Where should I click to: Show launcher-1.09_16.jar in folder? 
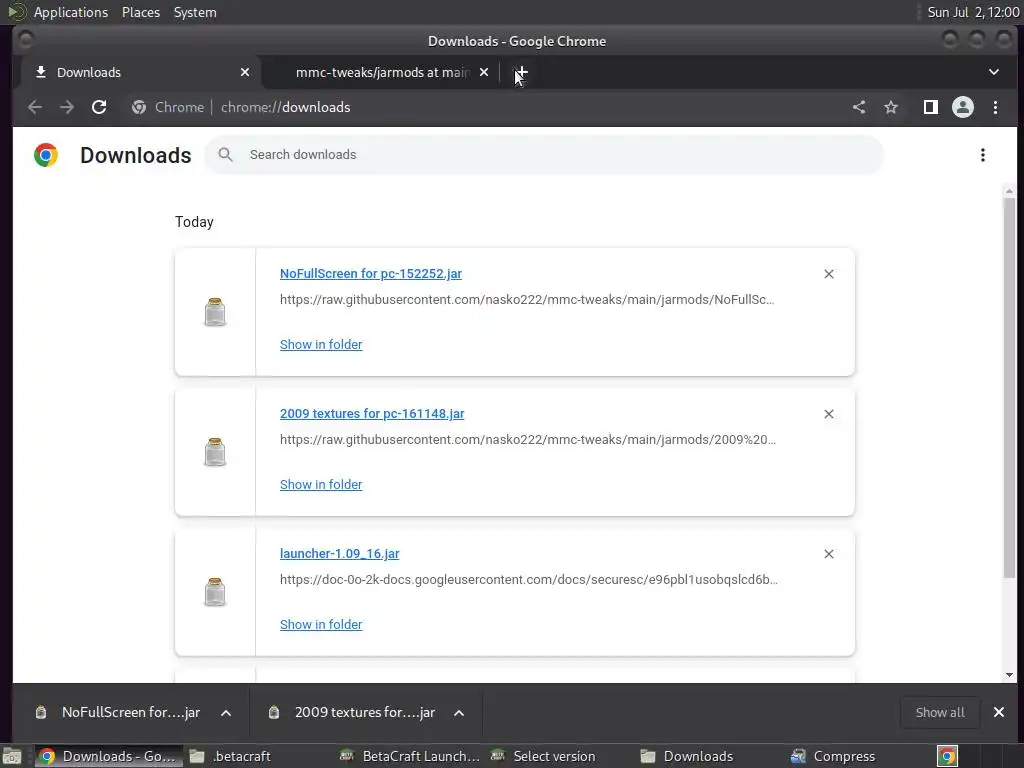[321, 624]
